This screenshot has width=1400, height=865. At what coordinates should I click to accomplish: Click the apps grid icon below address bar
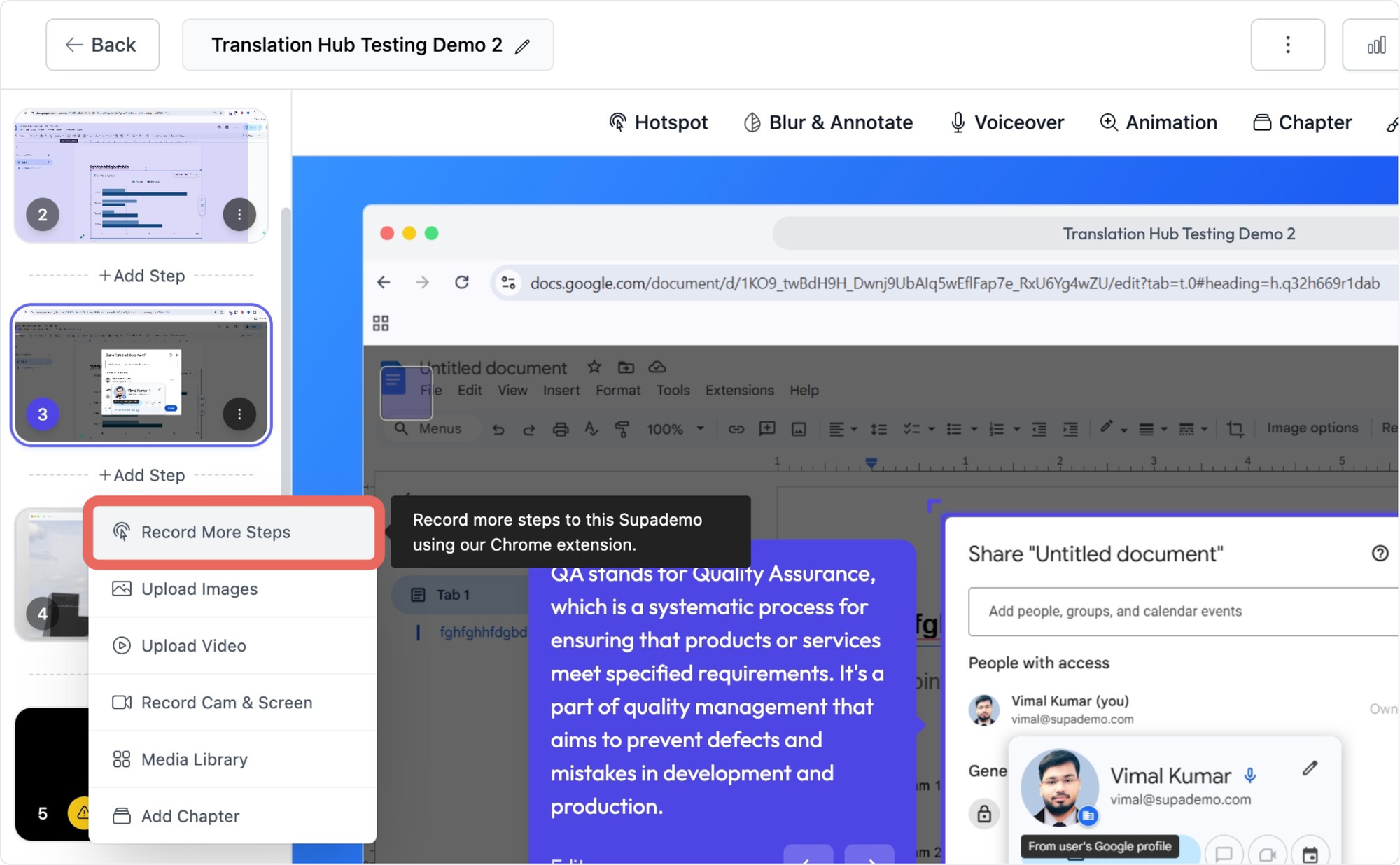tap(381, 323)
